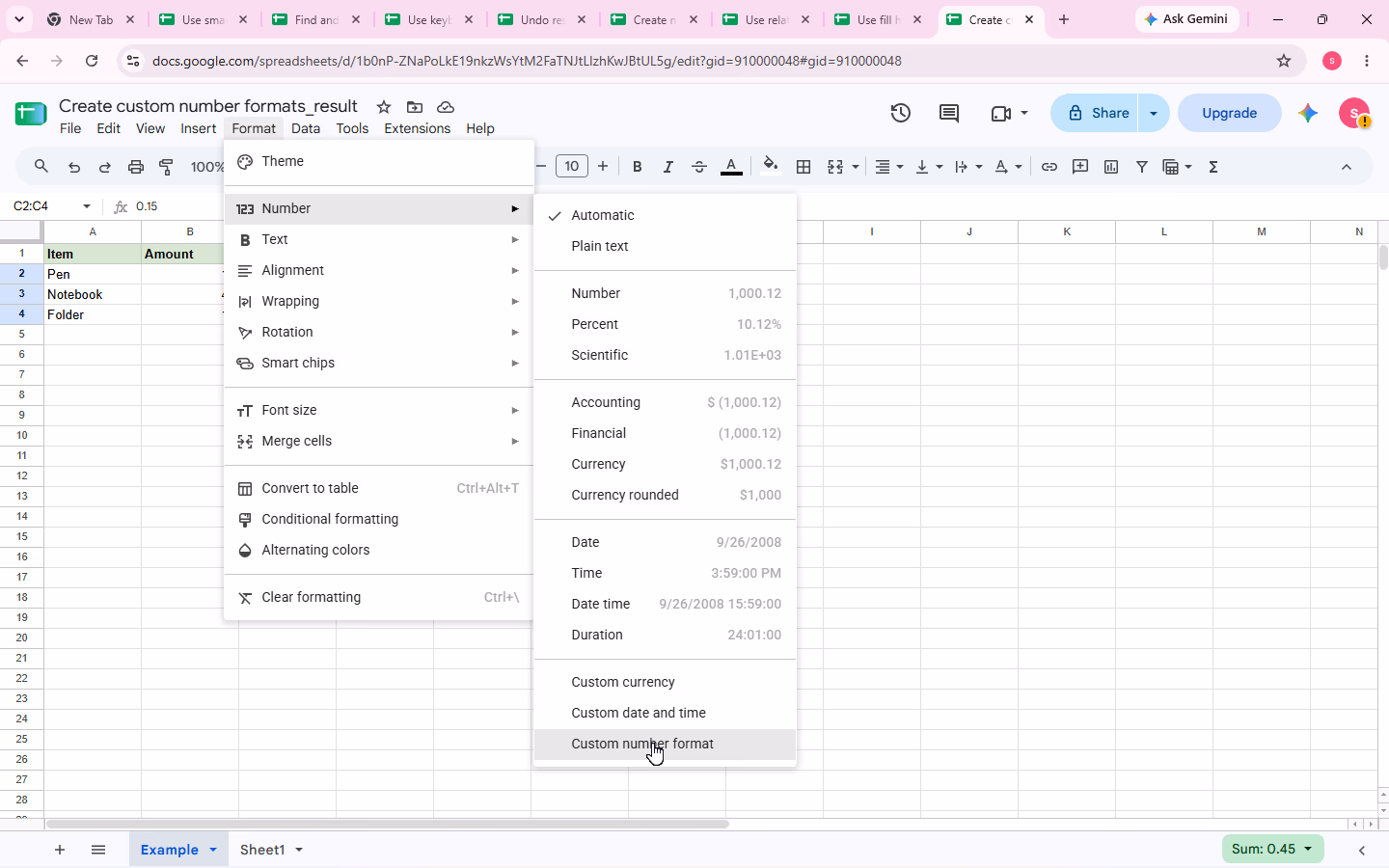Click the Redo arrow in toolbar

(x=105, y=167)
